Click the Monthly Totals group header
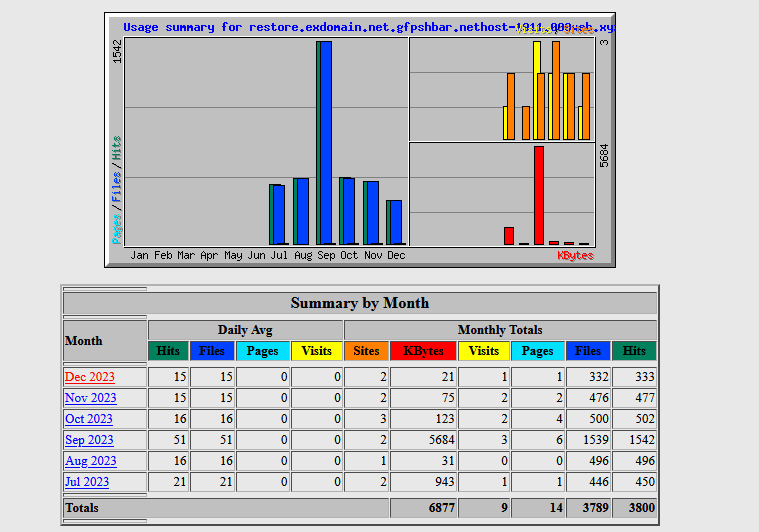This screenshot has width=759, height=532. pyautogui.click(x=500, y=330)
